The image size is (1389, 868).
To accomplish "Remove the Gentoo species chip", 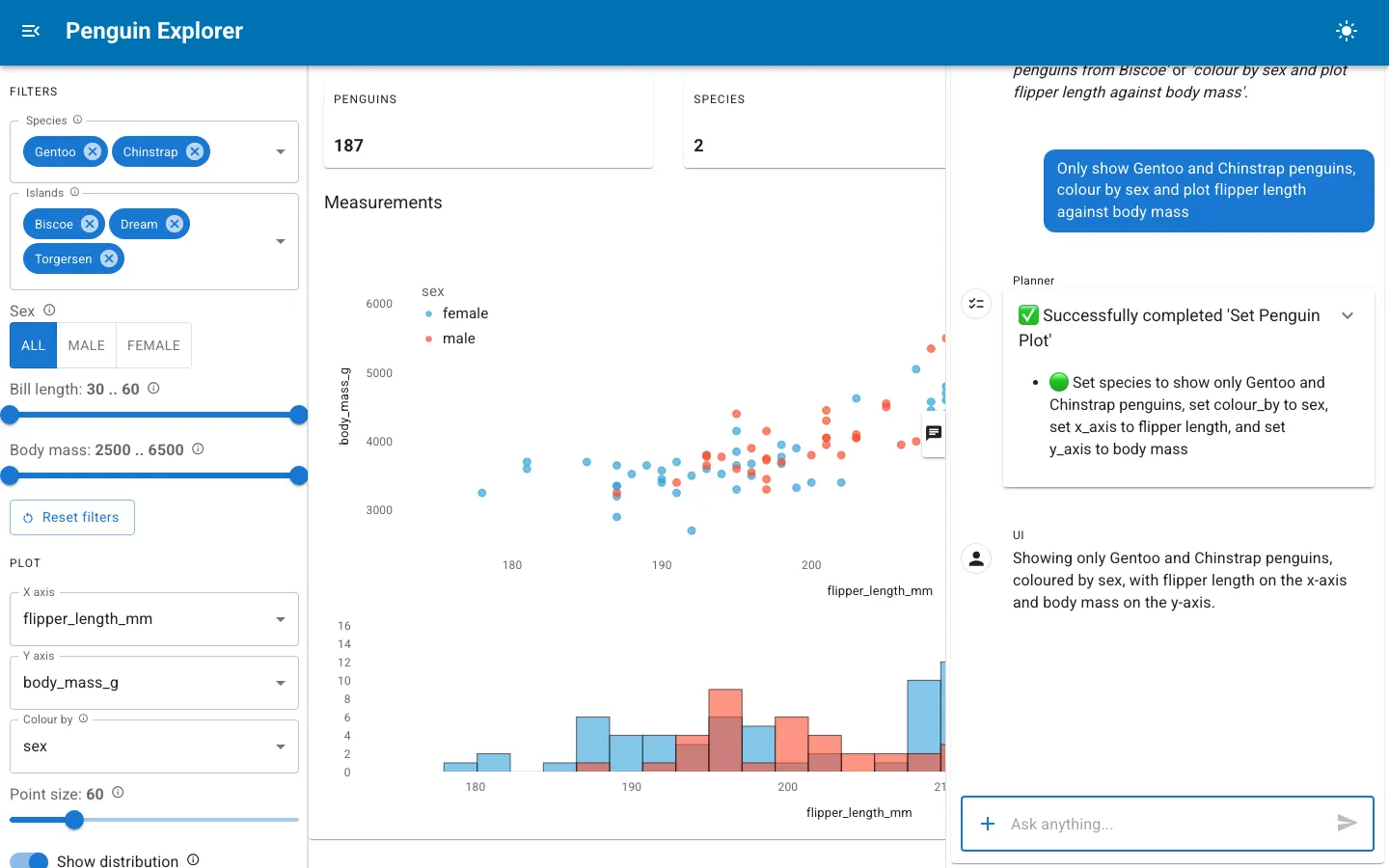I will click(x=93, y=151).
